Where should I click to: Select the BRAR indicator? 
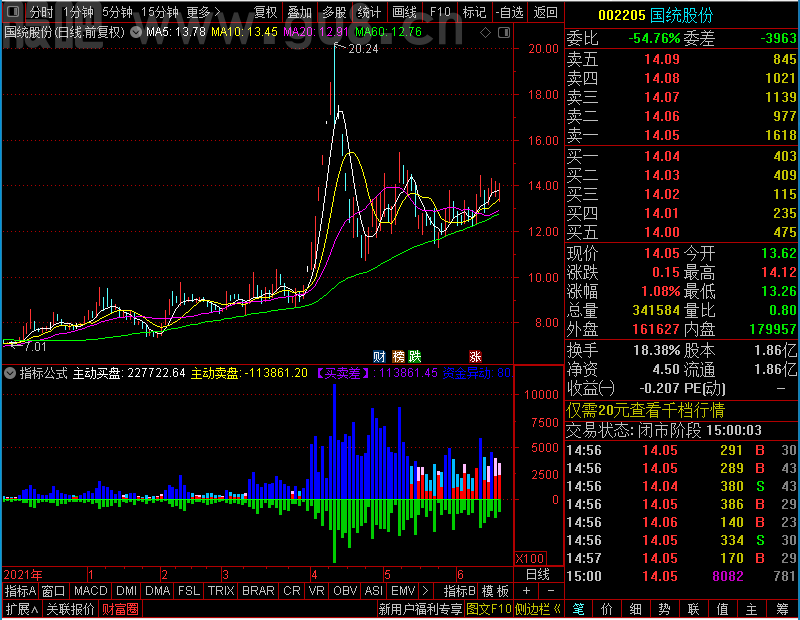(258, 591)
